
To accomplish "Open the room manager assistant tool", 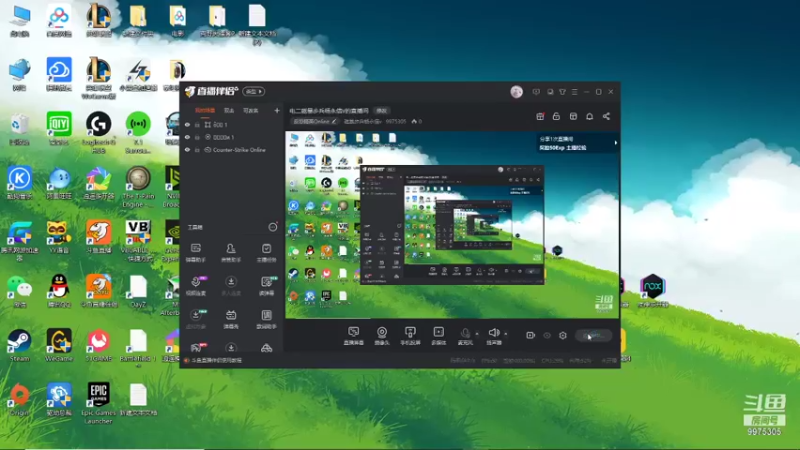I will (x=231, y=253).
